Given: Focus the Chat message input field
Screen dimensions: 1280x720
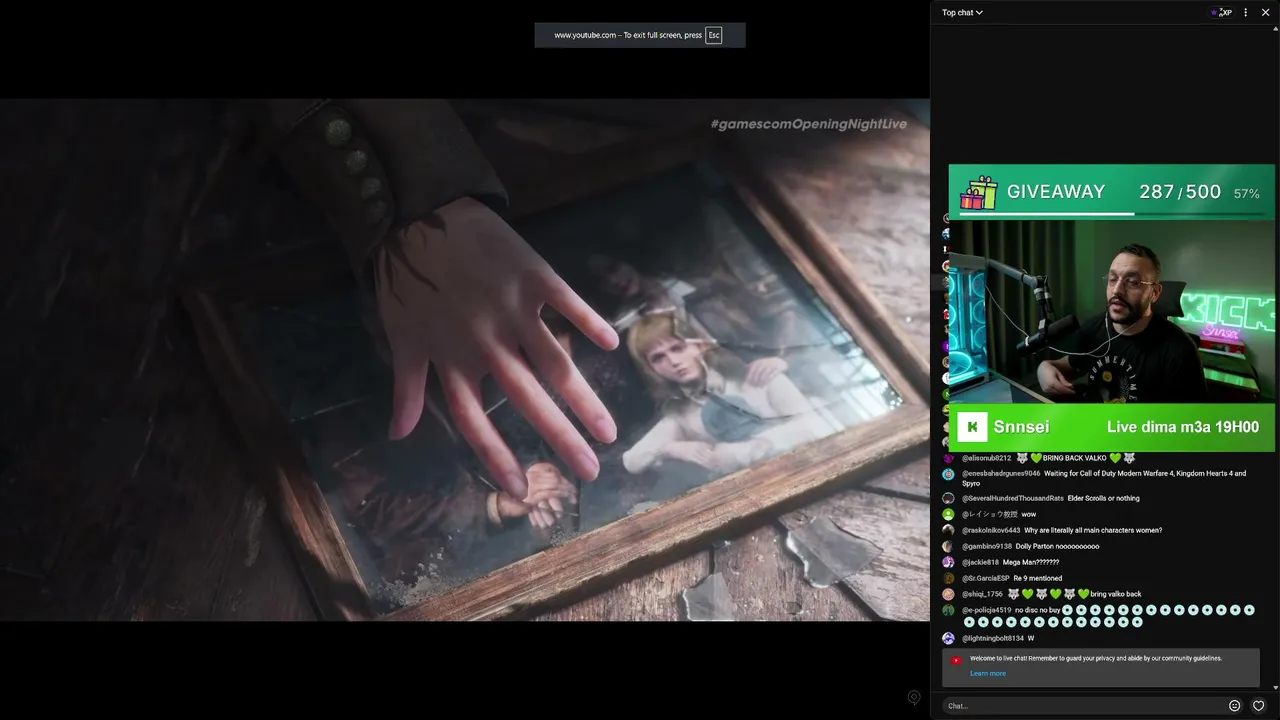Looking at the screenshot, I should pos(1085,706).
